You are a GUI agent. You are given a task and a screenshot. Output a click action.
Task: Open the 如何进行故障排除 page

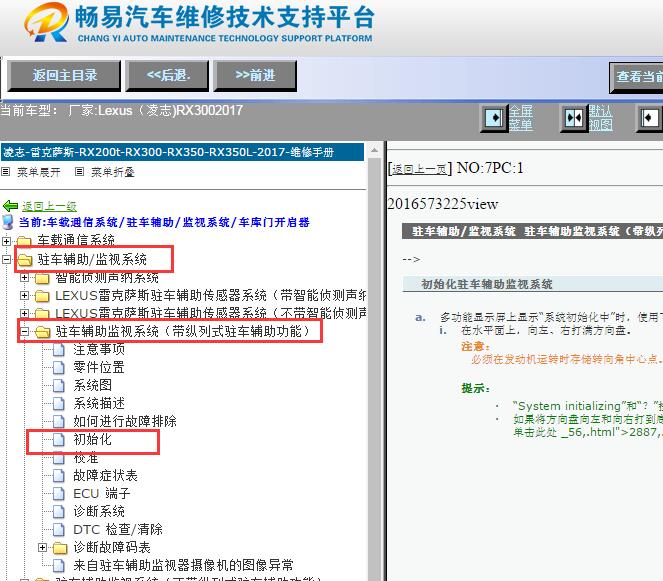tap(125, 421)
